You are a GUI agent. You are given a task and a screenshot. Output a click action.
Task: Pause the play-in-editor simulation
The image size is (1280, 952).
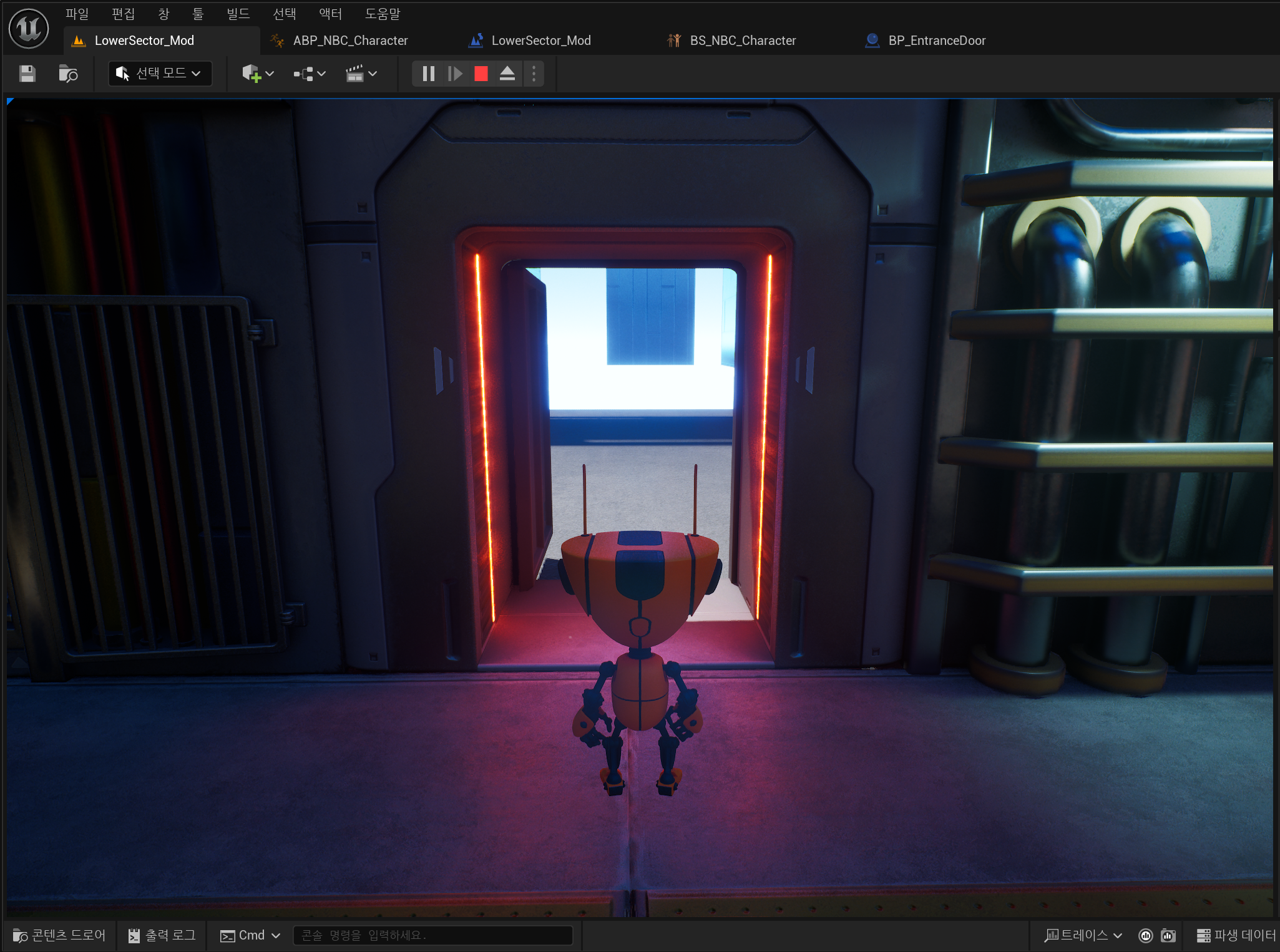pyautogui.click(x=428, y=74)
